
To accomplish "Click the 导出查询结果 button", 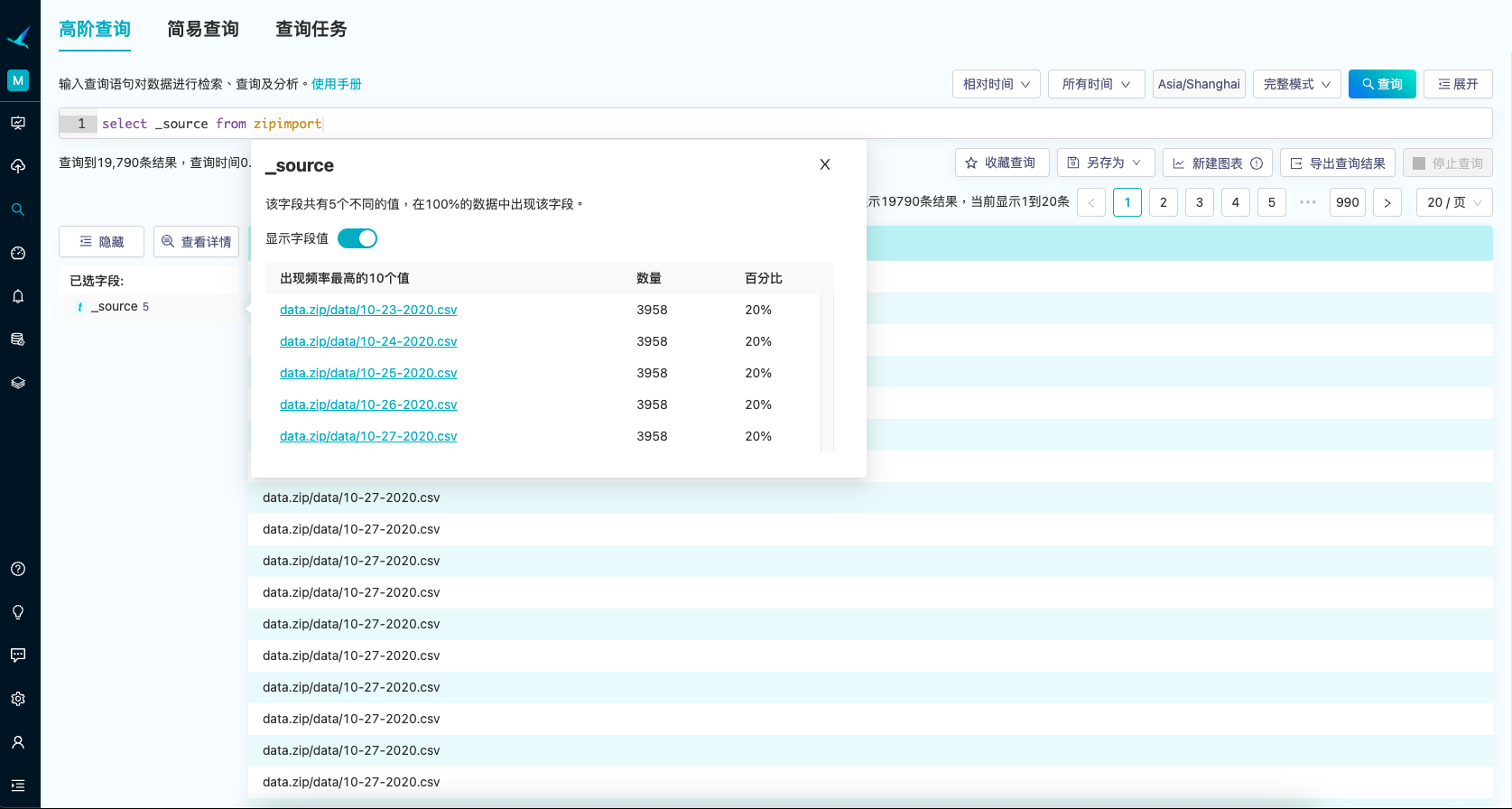I will (x=1338, y=163).
